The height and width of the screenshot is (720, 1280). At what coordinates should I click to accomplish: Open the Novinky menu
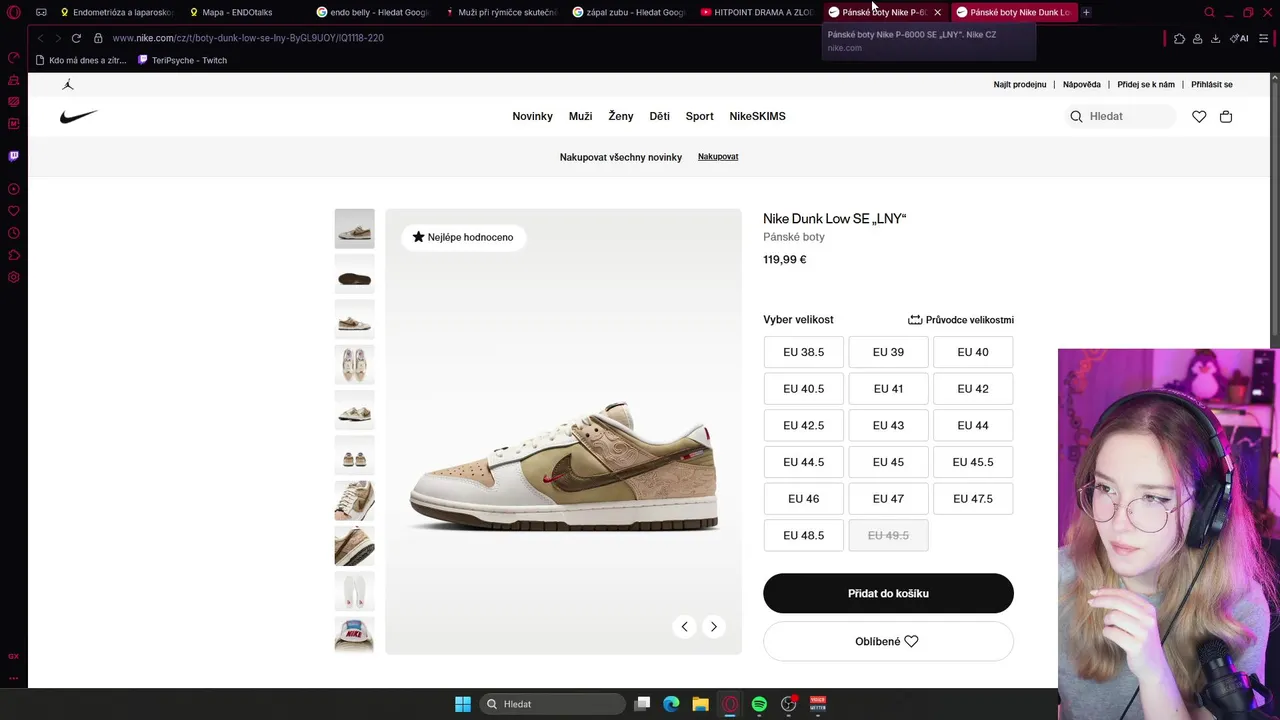click(532, 116)
